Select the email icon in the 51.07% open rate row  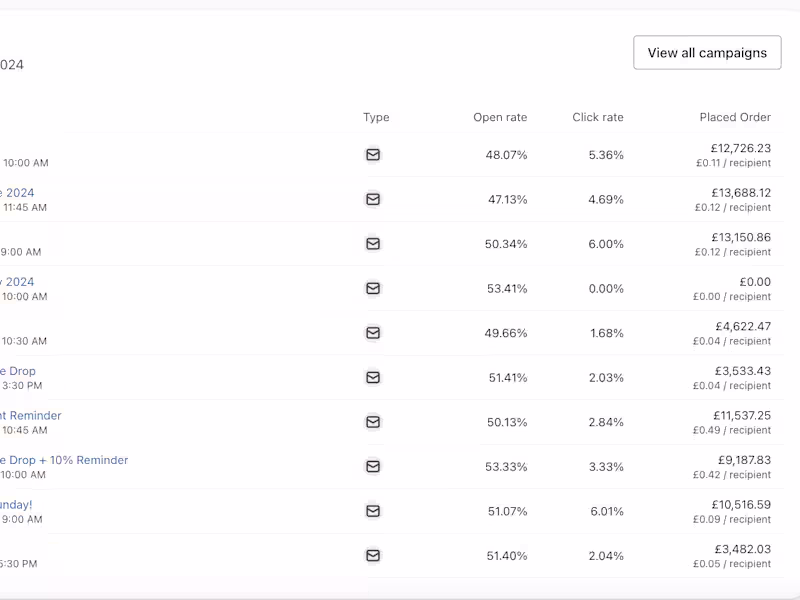[373, 511]
